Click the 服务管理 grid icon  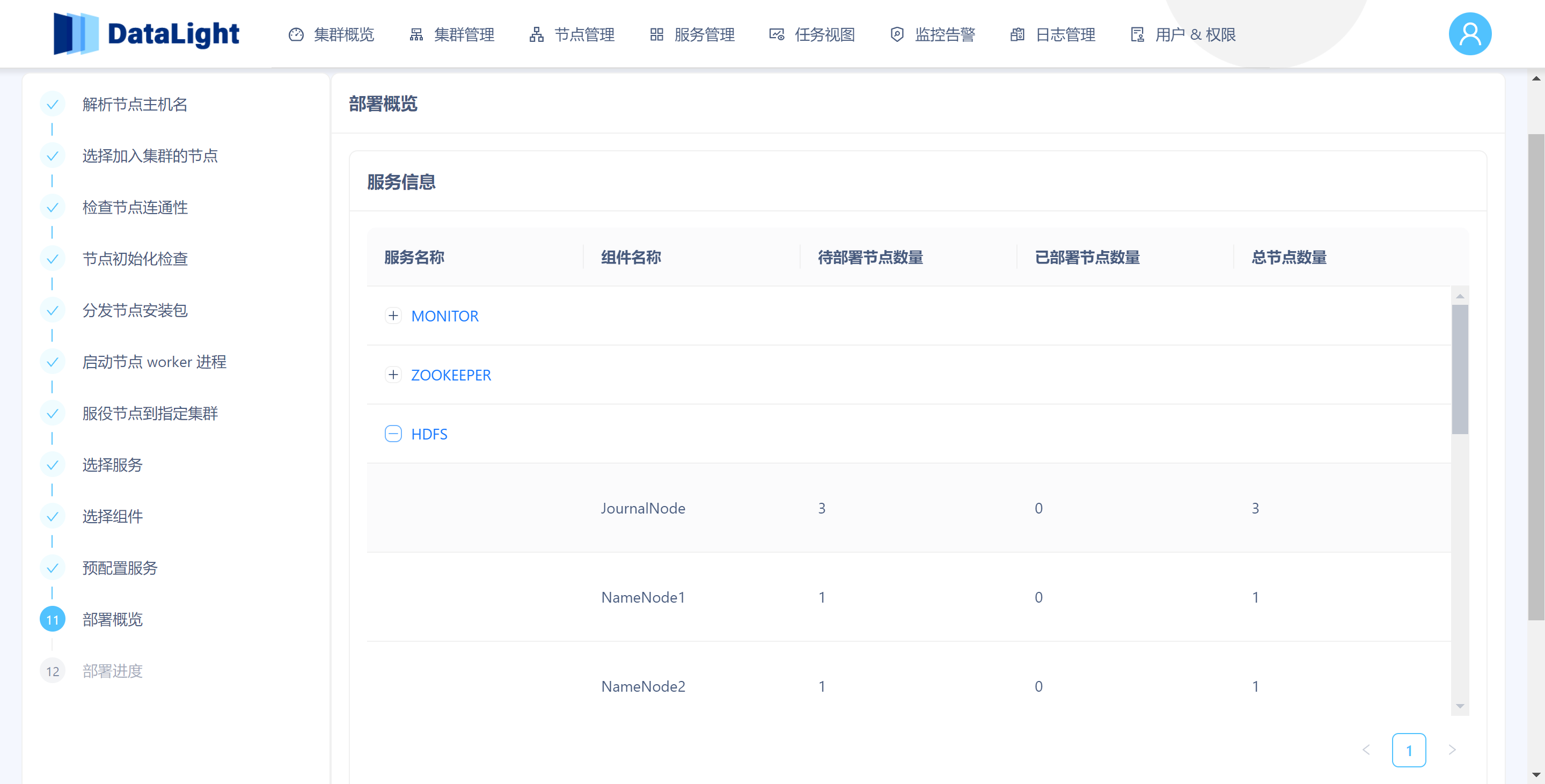coord(657,35)
